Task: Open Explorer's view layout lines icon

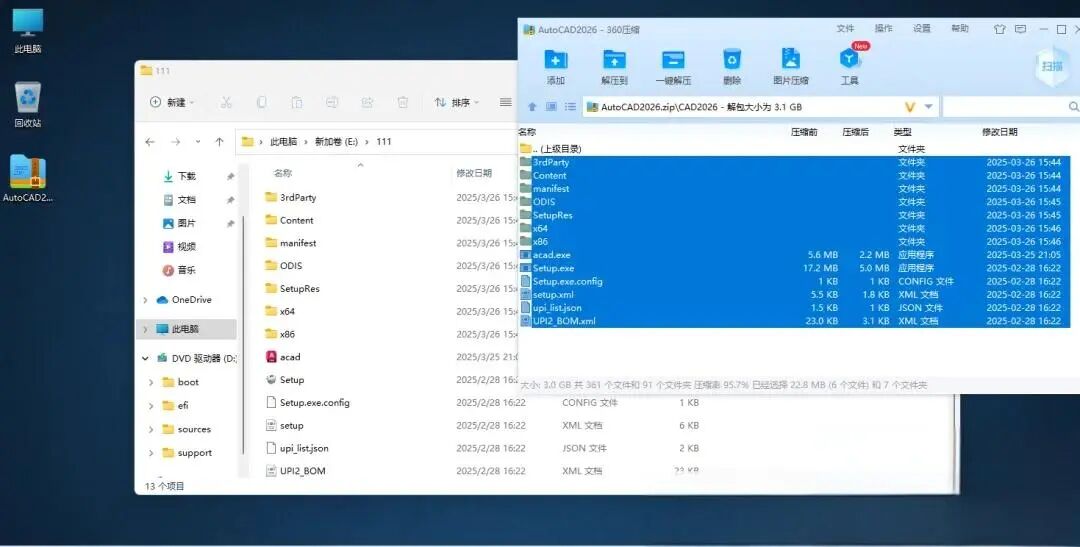Action: coord(506,102)
